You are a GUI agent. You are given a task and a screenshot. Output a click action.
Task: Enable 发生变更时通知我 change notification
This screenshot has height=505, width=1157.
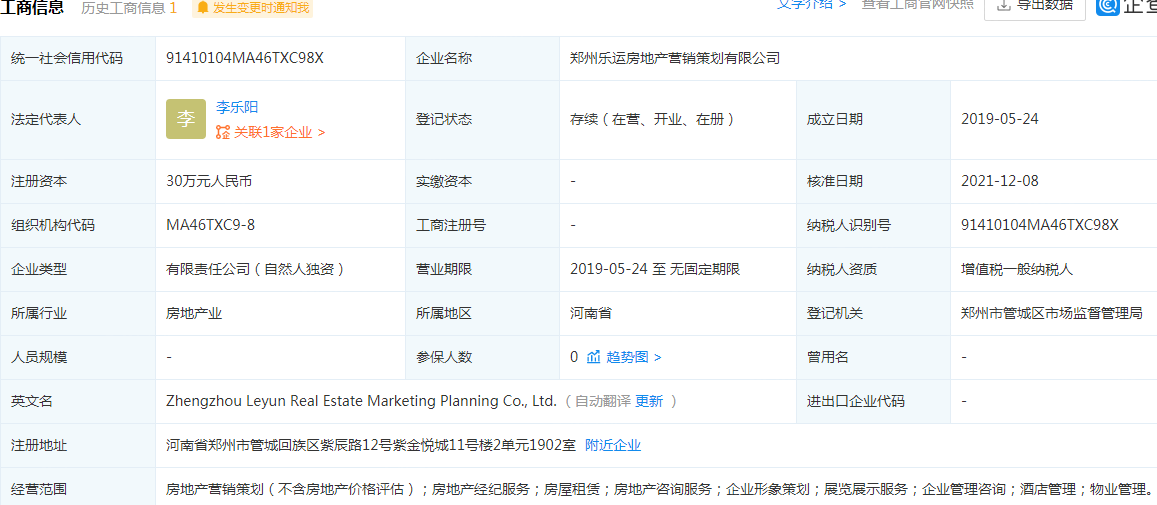252,8
